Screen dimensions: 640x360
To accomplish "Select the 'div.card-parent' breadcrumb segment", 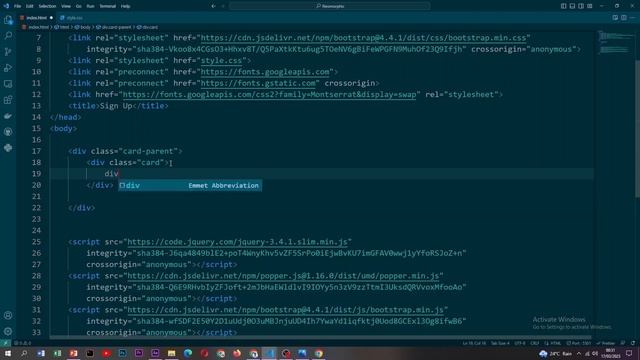I will [x=113, y=27].
